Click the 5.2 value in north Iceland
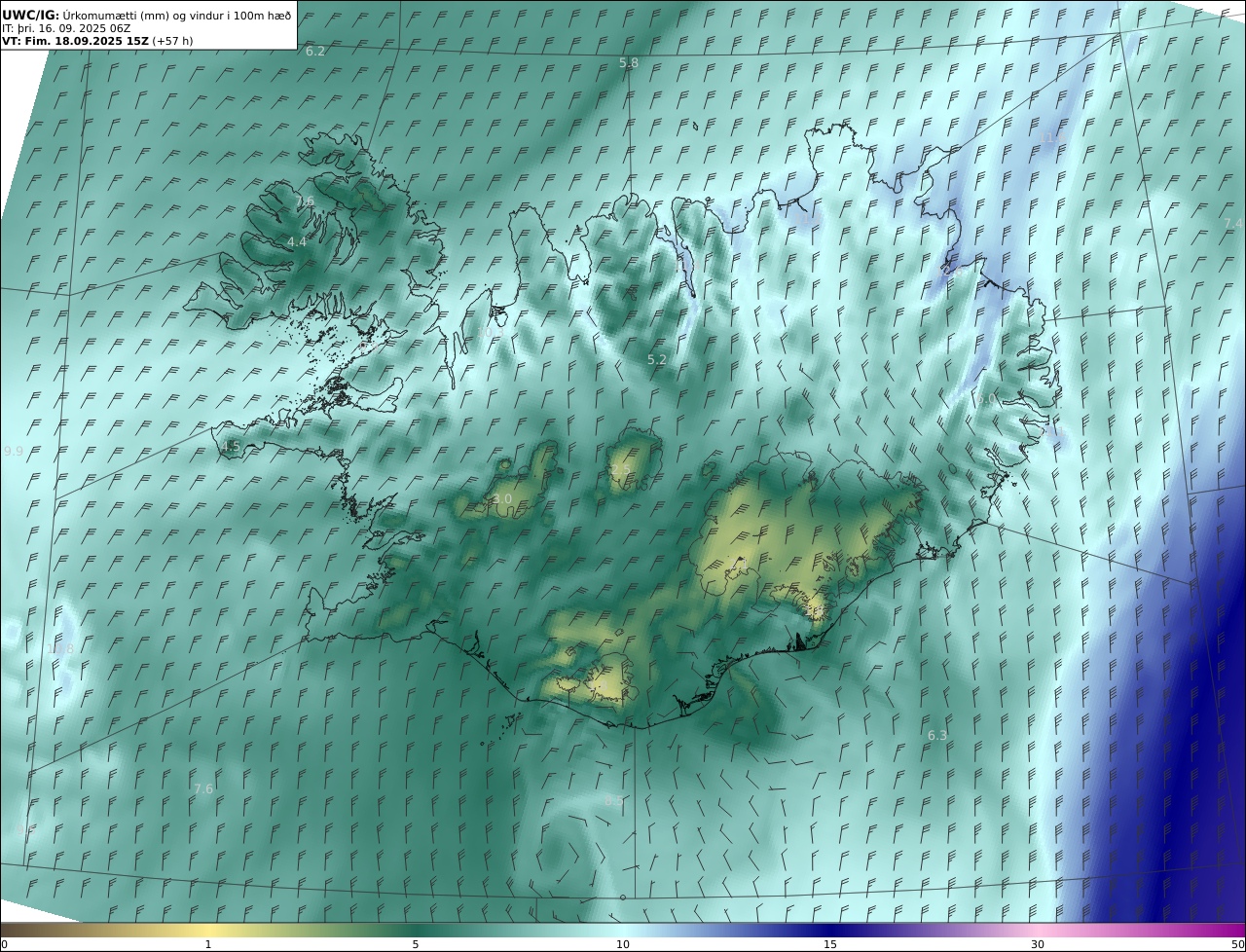The image size is (1246, 952). point(657,359)
